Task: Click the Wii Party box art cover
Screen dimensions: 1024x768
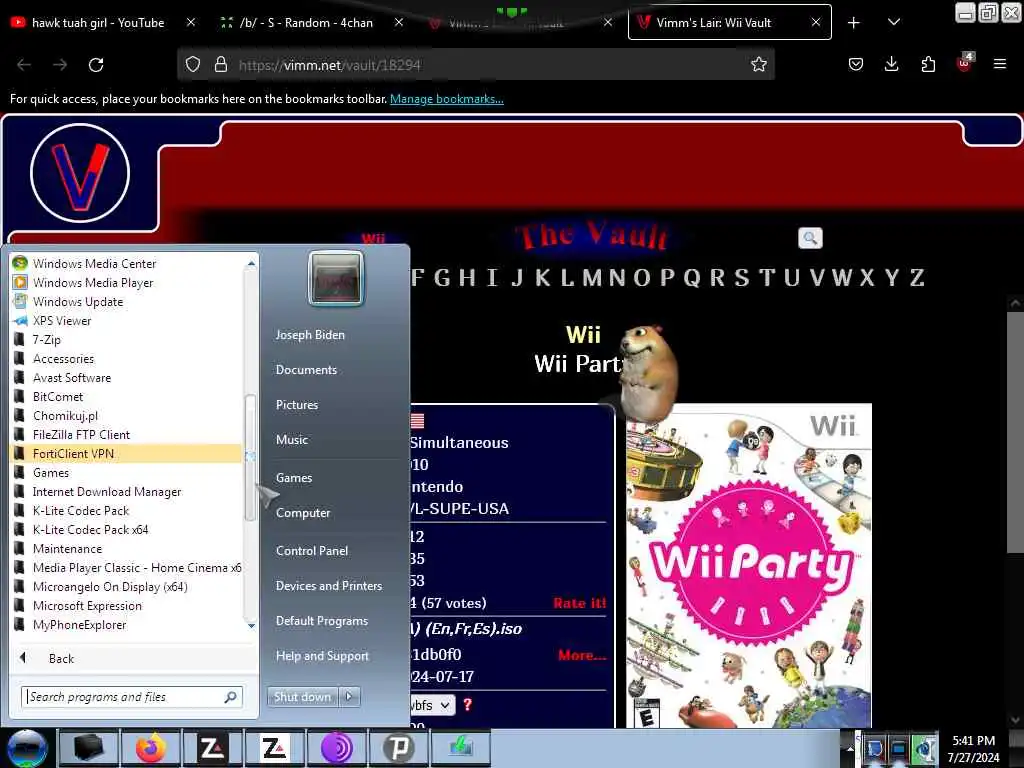Action: [749, 566]
